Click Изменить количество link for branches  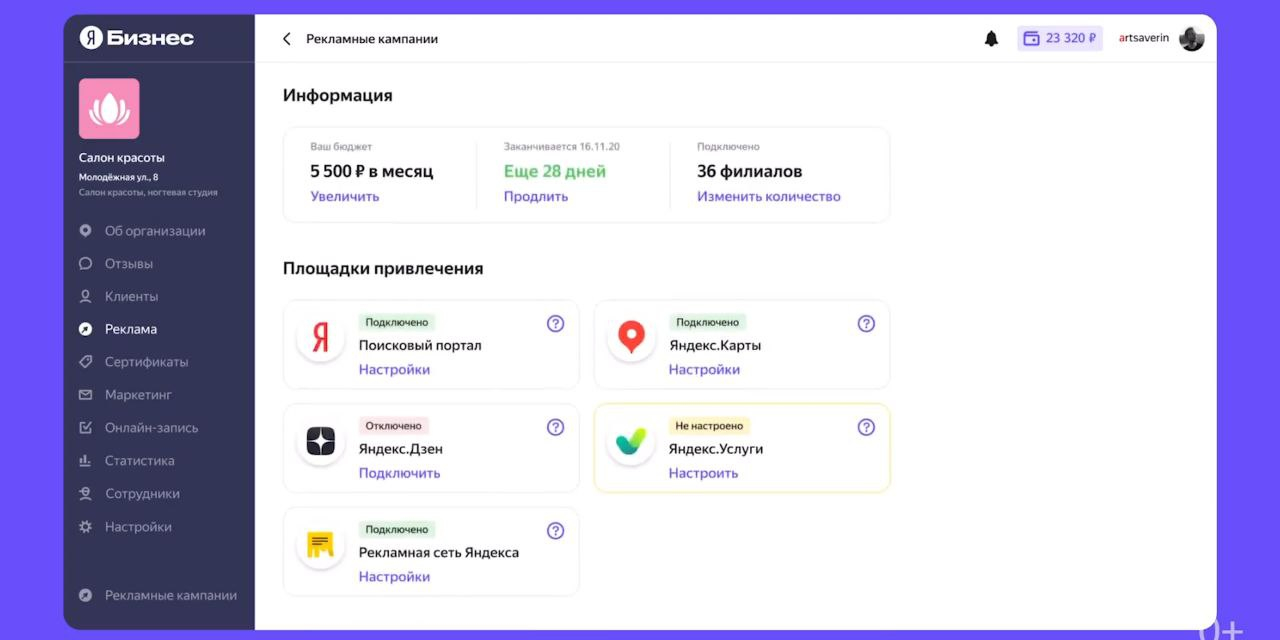coord(768,197)
